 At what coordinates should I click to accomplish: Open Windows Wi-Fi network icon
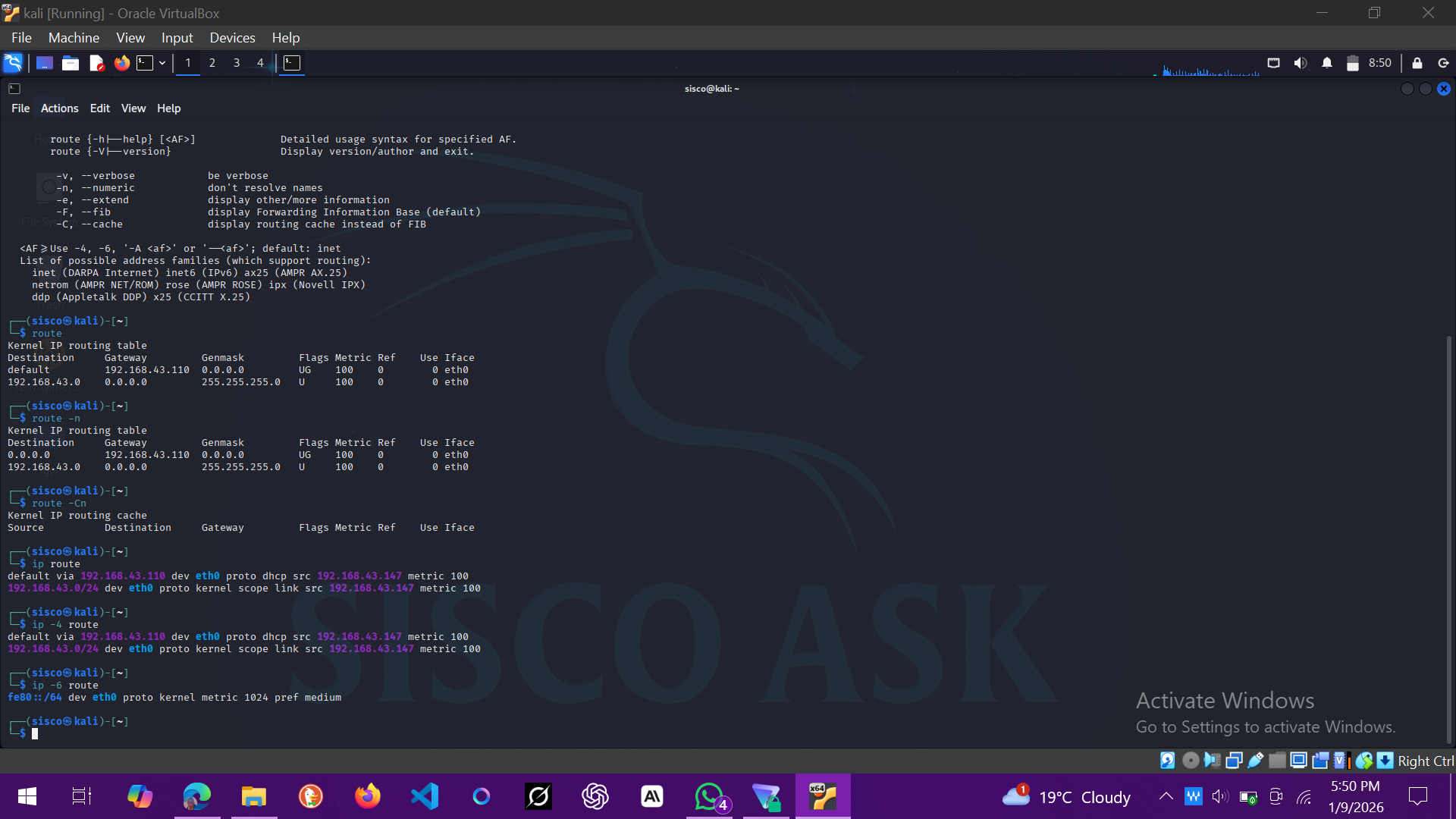pyautogui.click(x=1304, y=796)
